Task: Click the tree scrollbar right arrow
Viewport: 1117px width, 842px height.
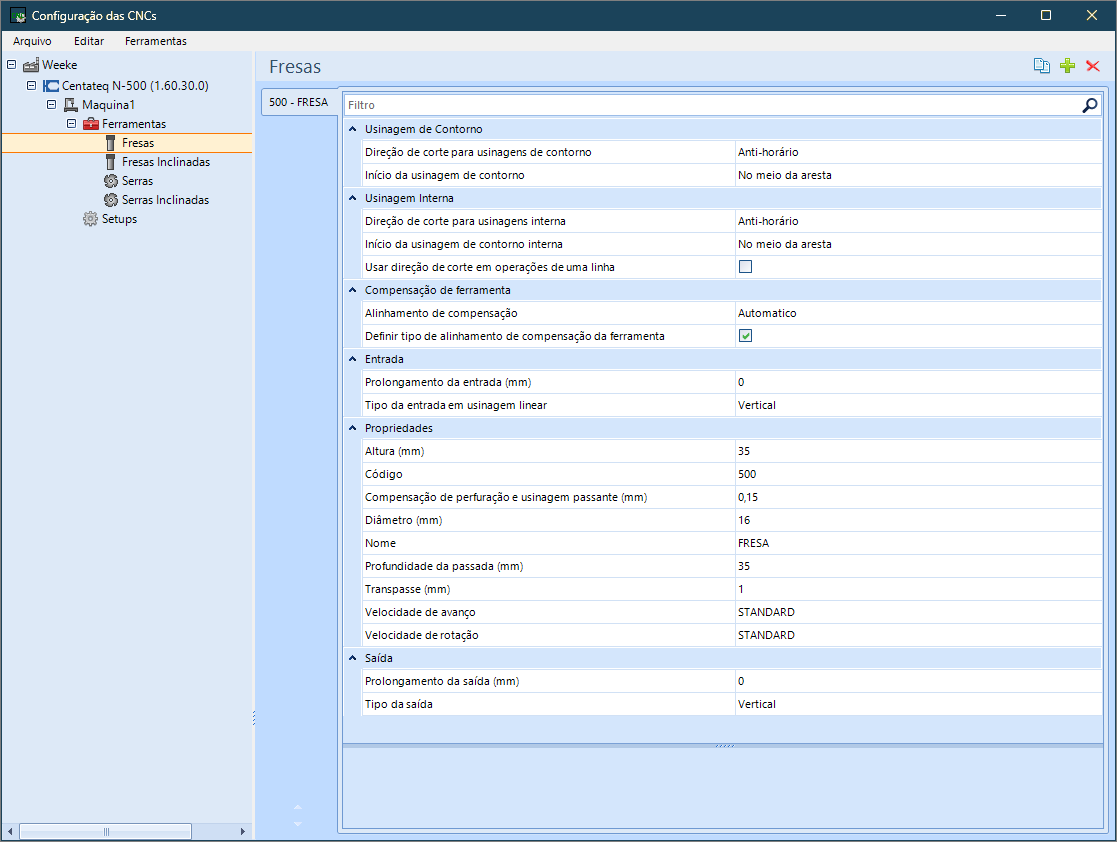Action: [x=243, y=831]
